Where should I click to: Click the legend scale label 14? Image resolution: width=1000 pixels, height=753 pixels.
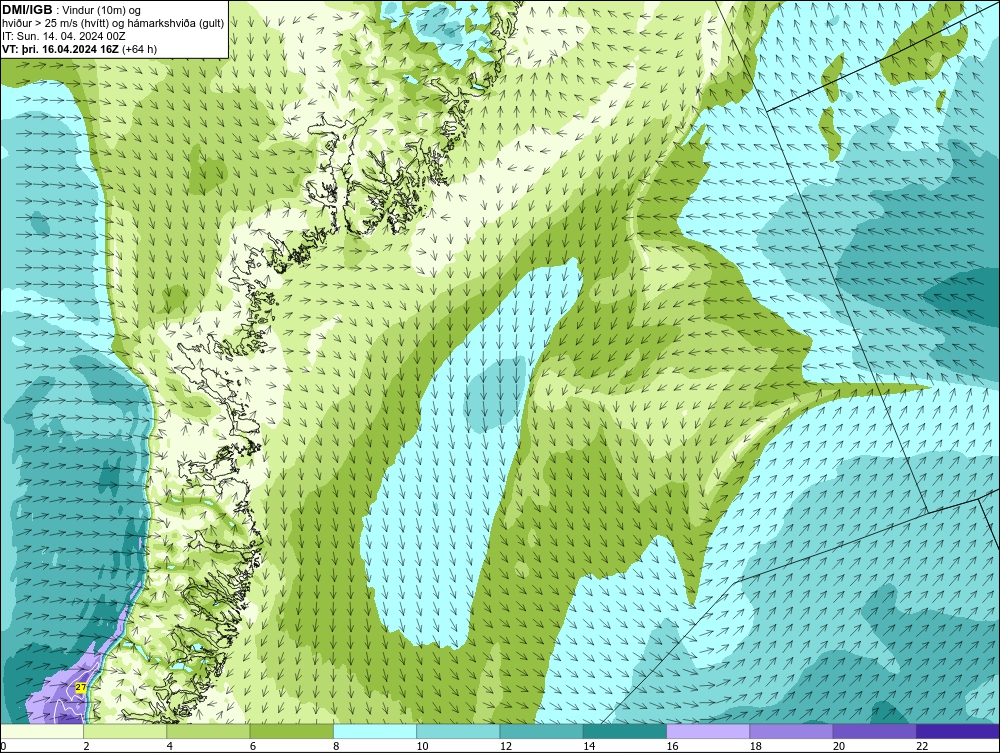(589, 746)
